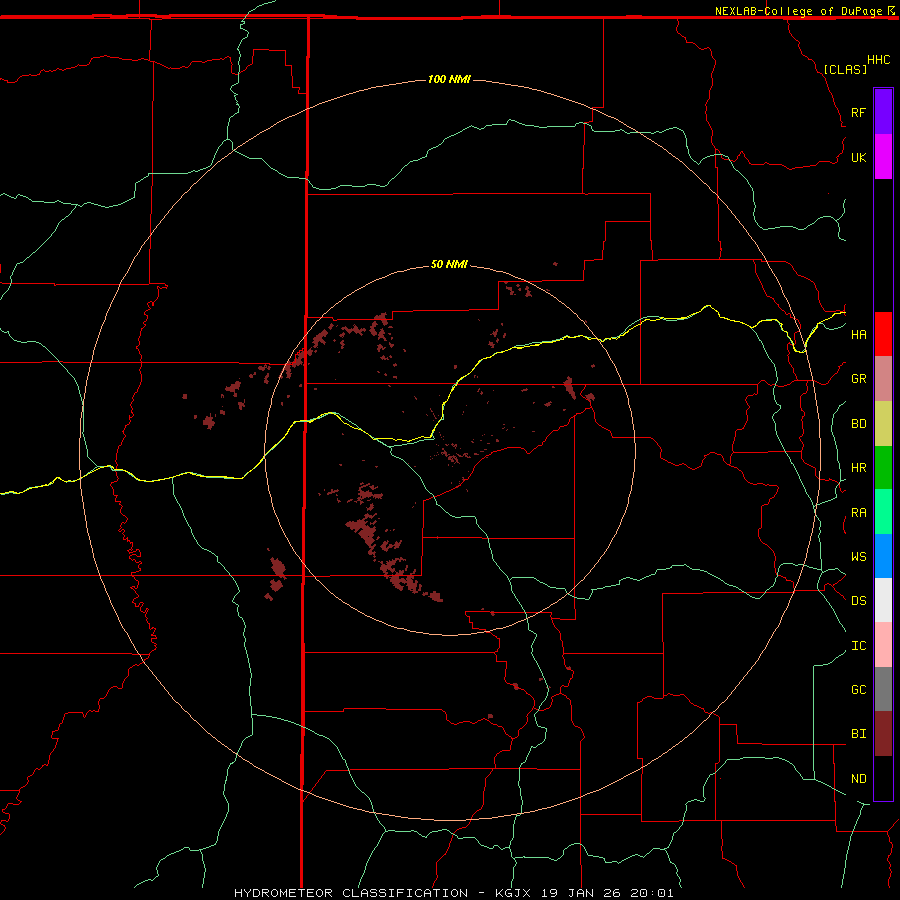Click the 50 NMI range ring label
The width and height of the screenshot is (900, 900).
point(449,264)
